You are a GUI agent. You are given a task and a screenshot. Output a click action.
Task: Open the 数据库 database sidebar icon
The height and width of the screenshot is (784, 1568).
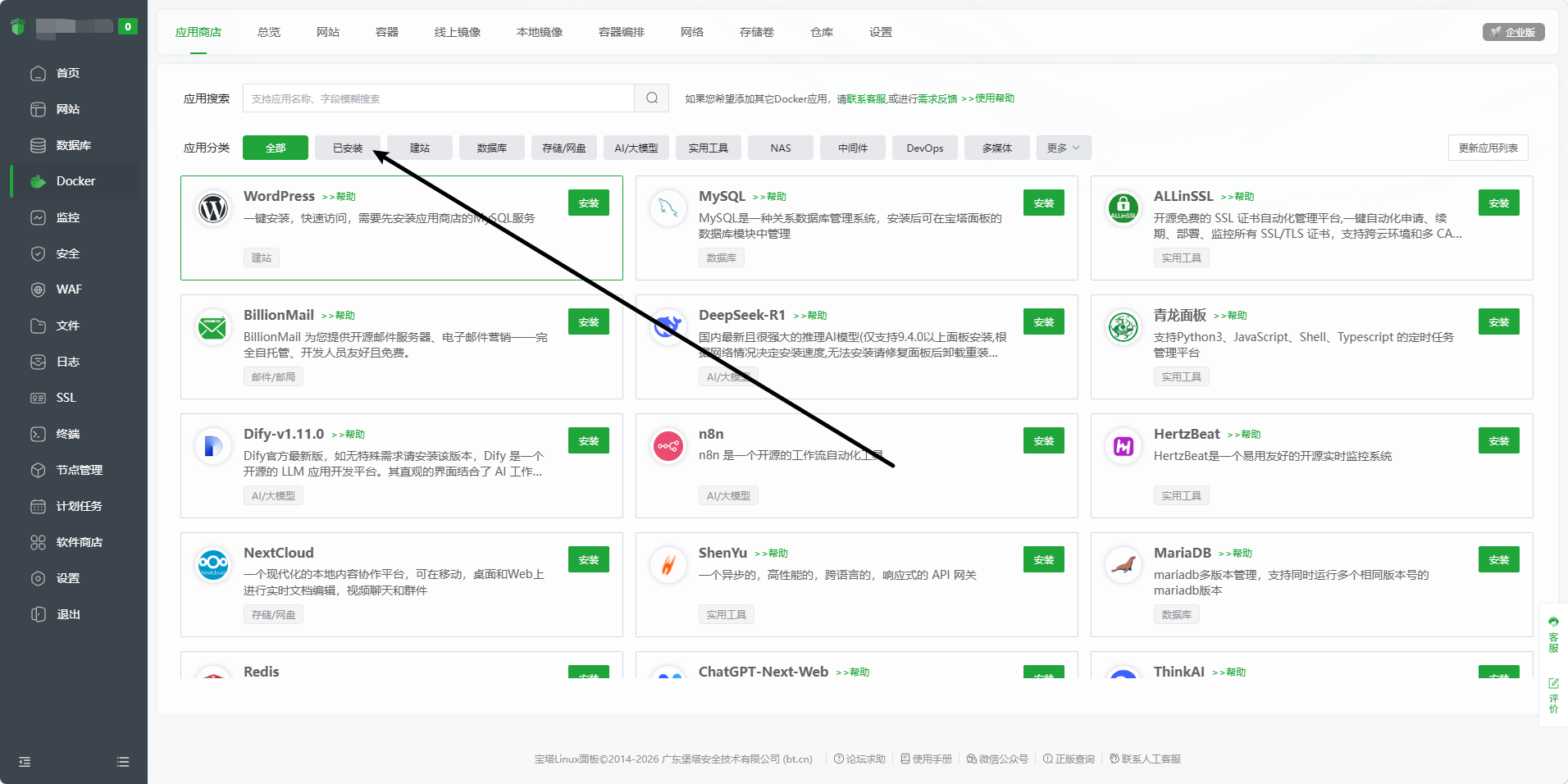(x=38, y=145)
